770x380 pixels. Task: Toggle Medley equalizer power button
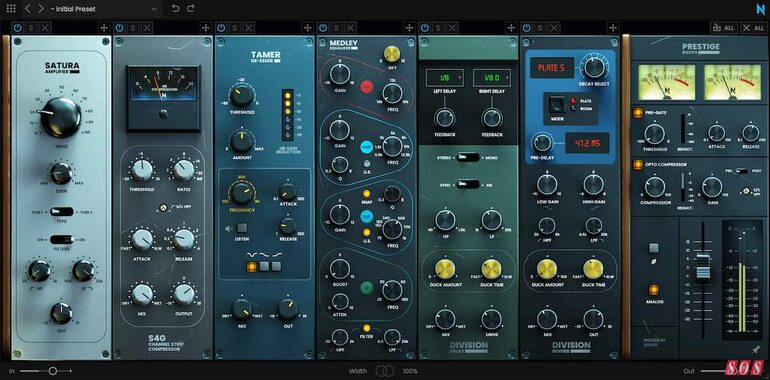323,28
